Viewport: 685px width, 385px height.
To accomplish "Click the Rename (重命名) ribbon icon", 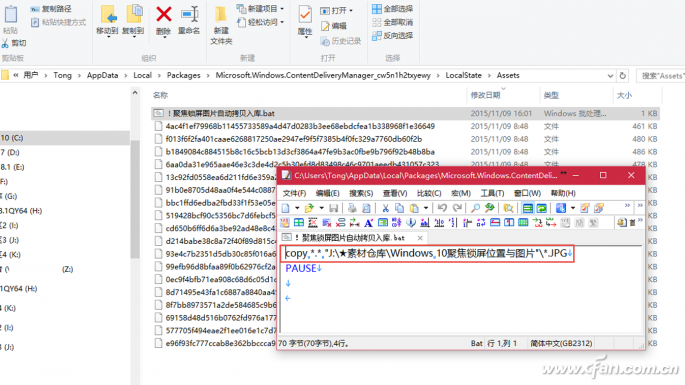I will (190, 15).
